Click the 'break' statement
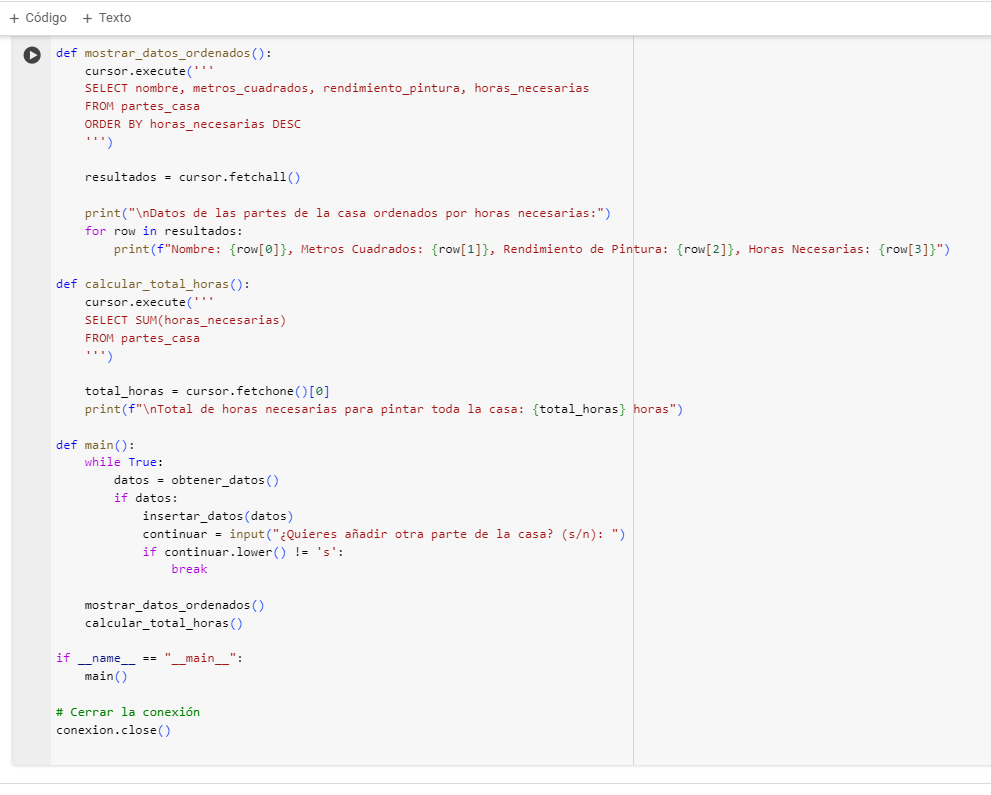991x795 pixels. pyautogui.click(x=190, y=569)
